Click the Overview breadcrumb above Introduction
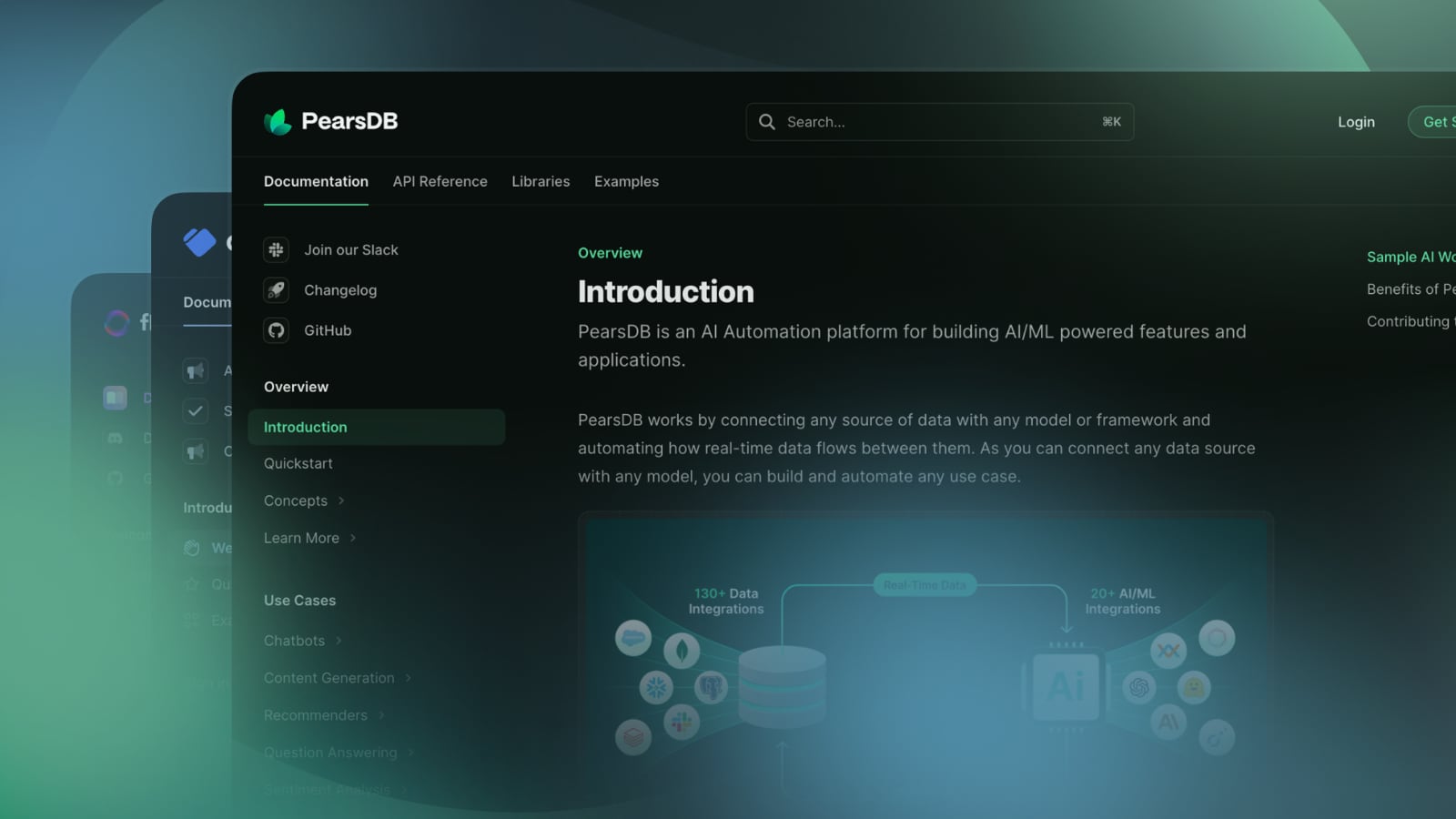This screenshot has width=1456, height=819. click(x=610, y=253)
